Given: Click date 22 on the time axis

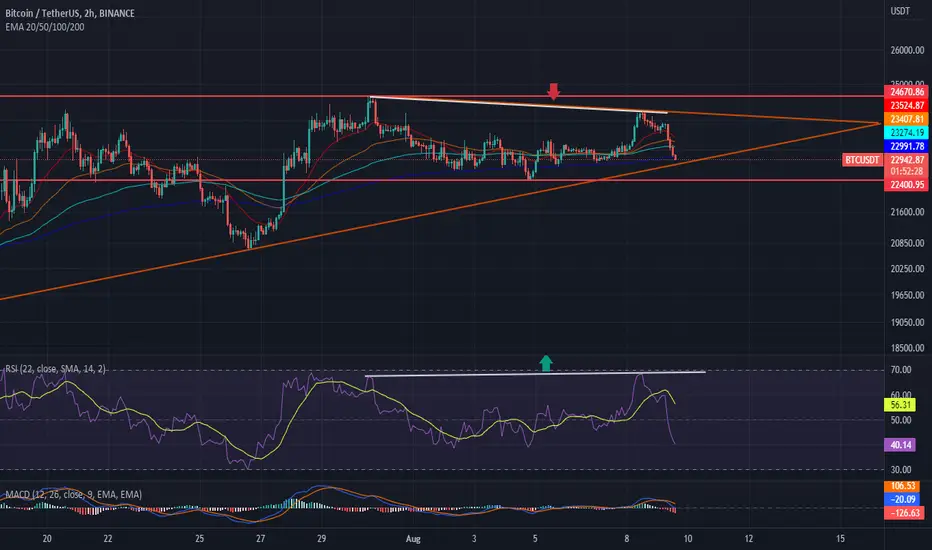Looking at the screenshot, I should (108, 539).
